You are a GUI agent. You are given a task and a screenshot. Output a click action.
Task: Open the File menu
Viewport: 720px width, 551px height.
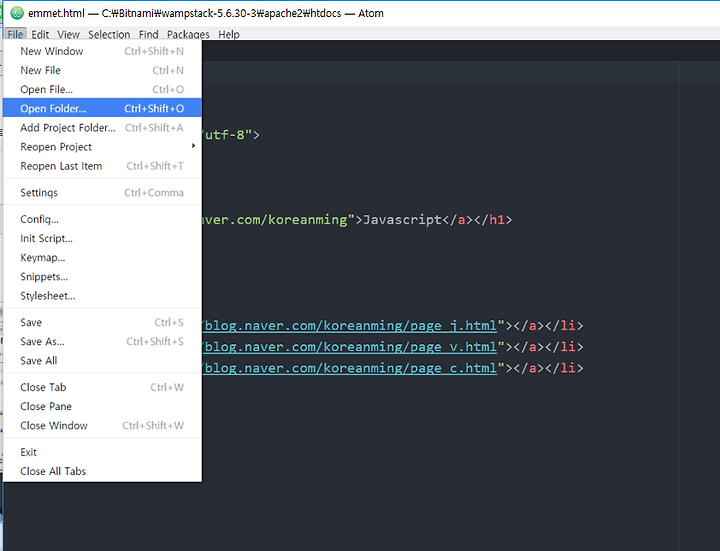click(15, 34)
